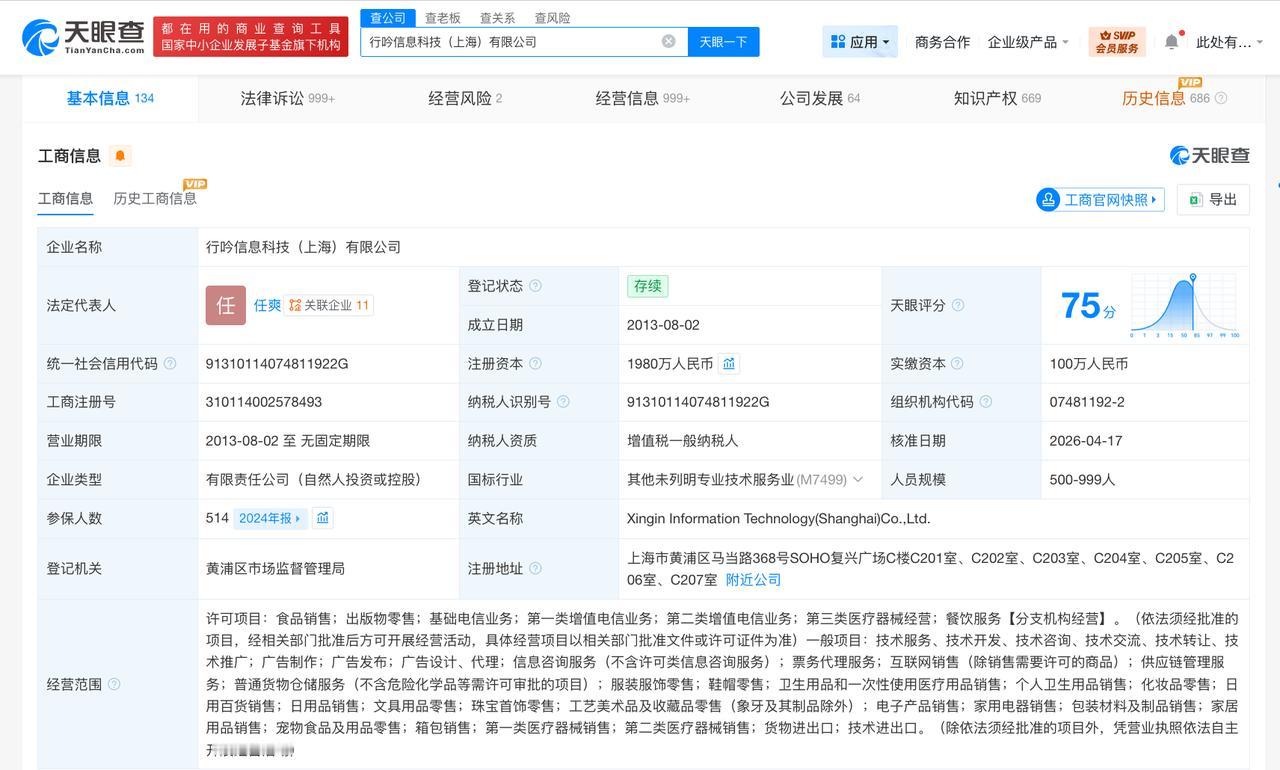
Task: Clear the search box with the X icon
Action: 668,40
